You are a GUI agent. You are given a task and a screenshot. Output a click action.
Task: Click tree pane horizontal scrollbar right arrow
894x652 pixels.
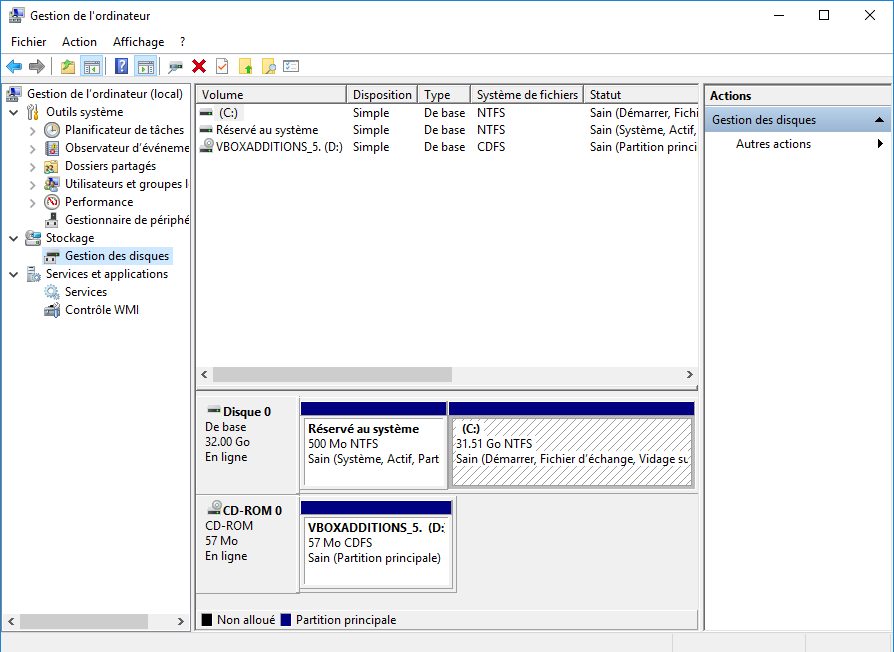tap(181, 621)
